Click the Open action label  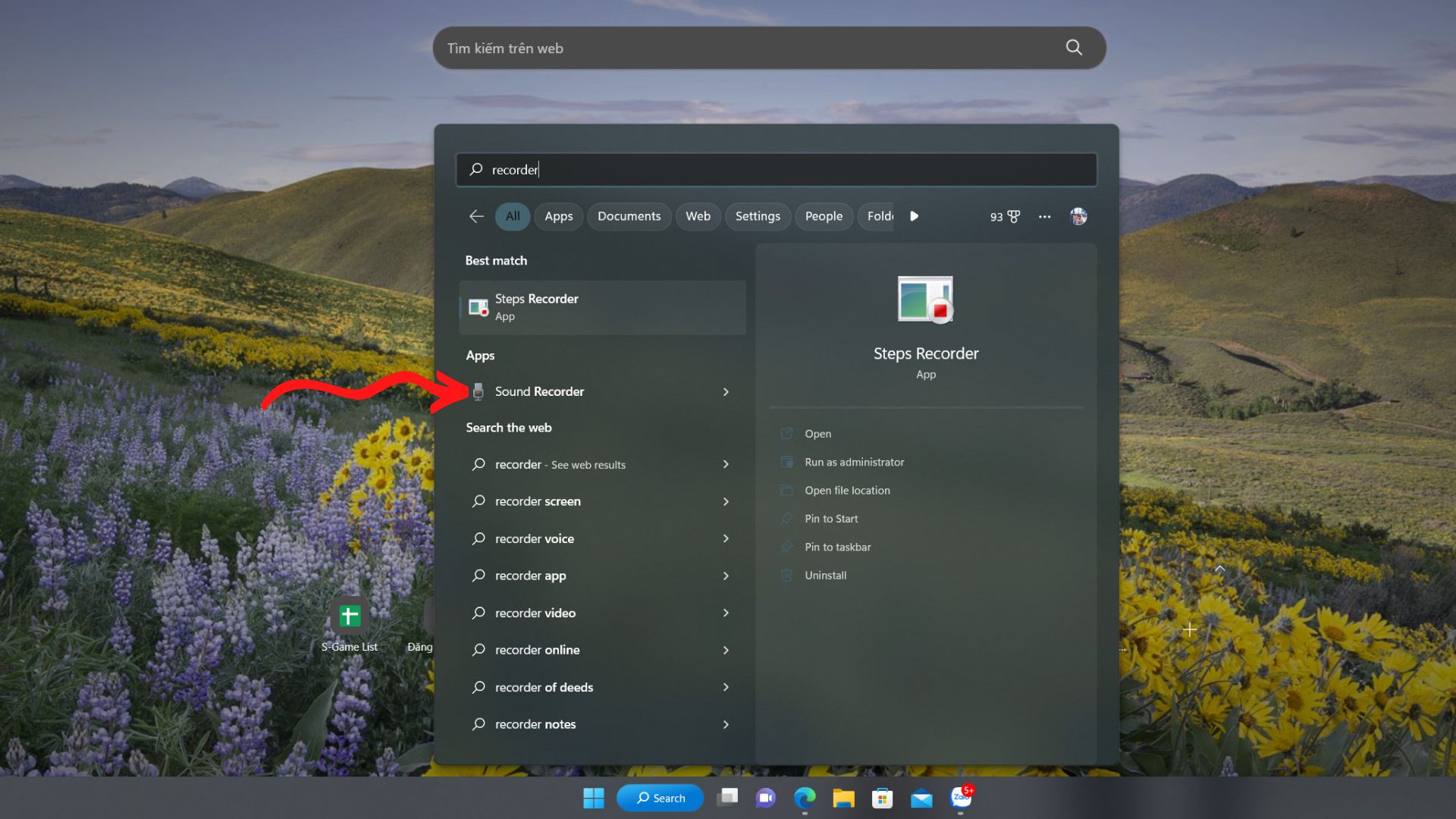817,434
